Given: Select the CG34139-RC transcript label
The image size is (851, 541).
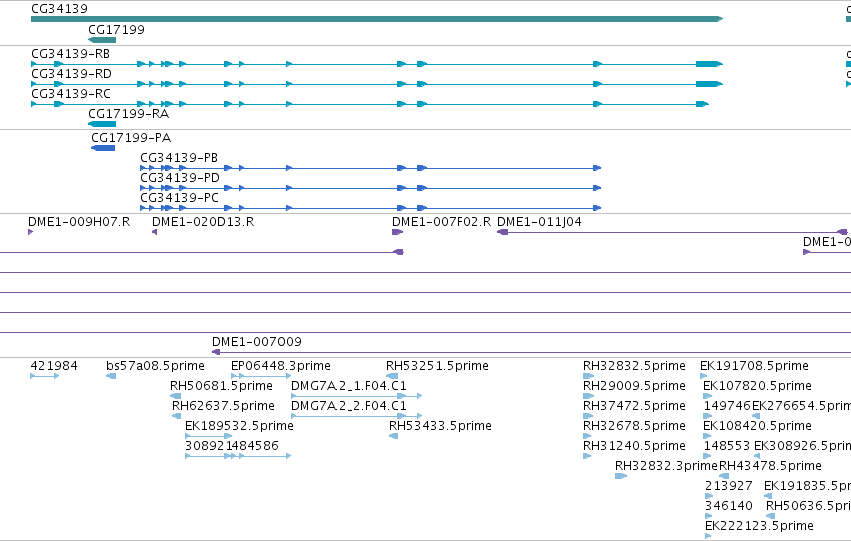Looking at the screenshot, I should pyautogui.click(x=71, y=94).
